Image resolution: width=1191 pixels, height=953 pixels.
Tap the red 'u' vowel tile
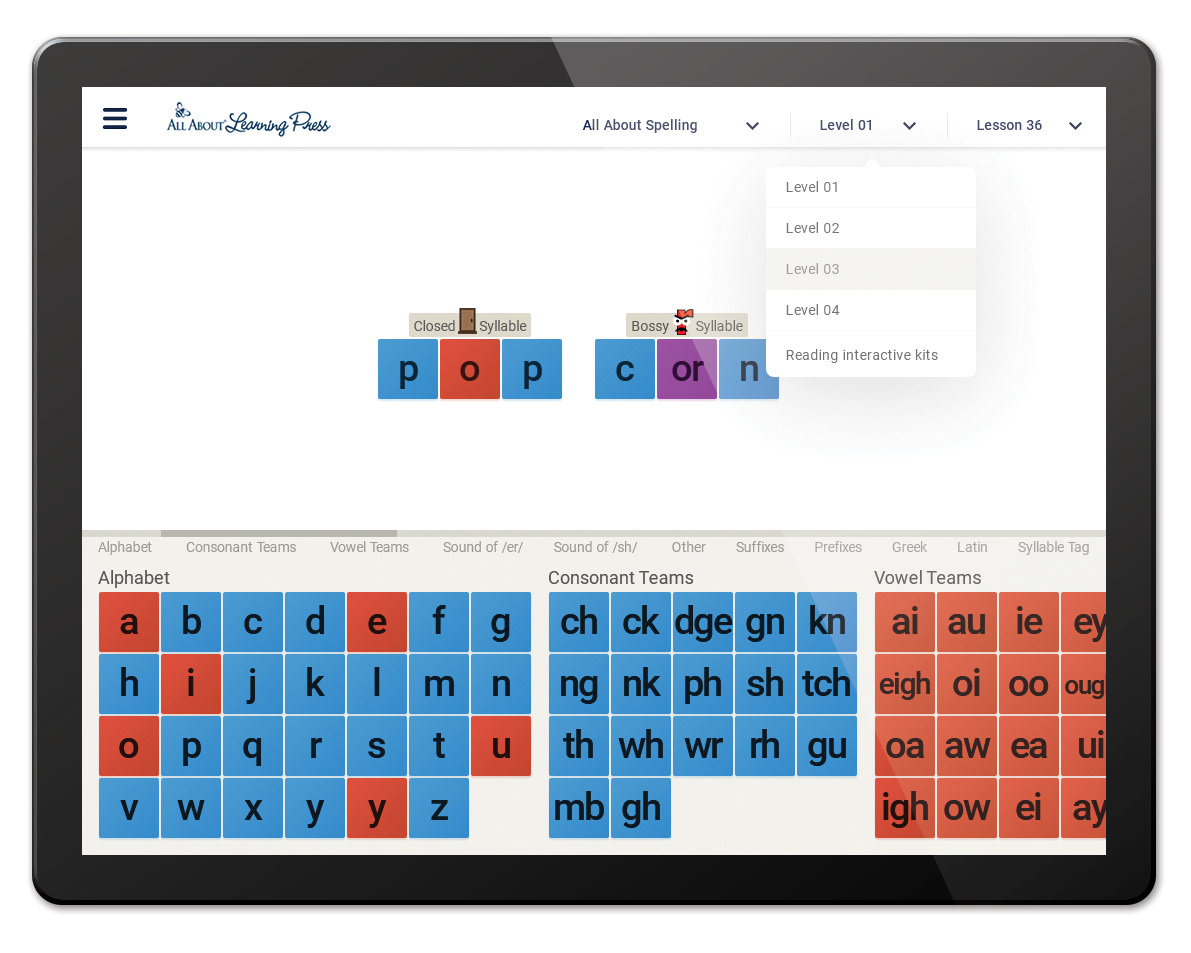click(x=501, y=746)
